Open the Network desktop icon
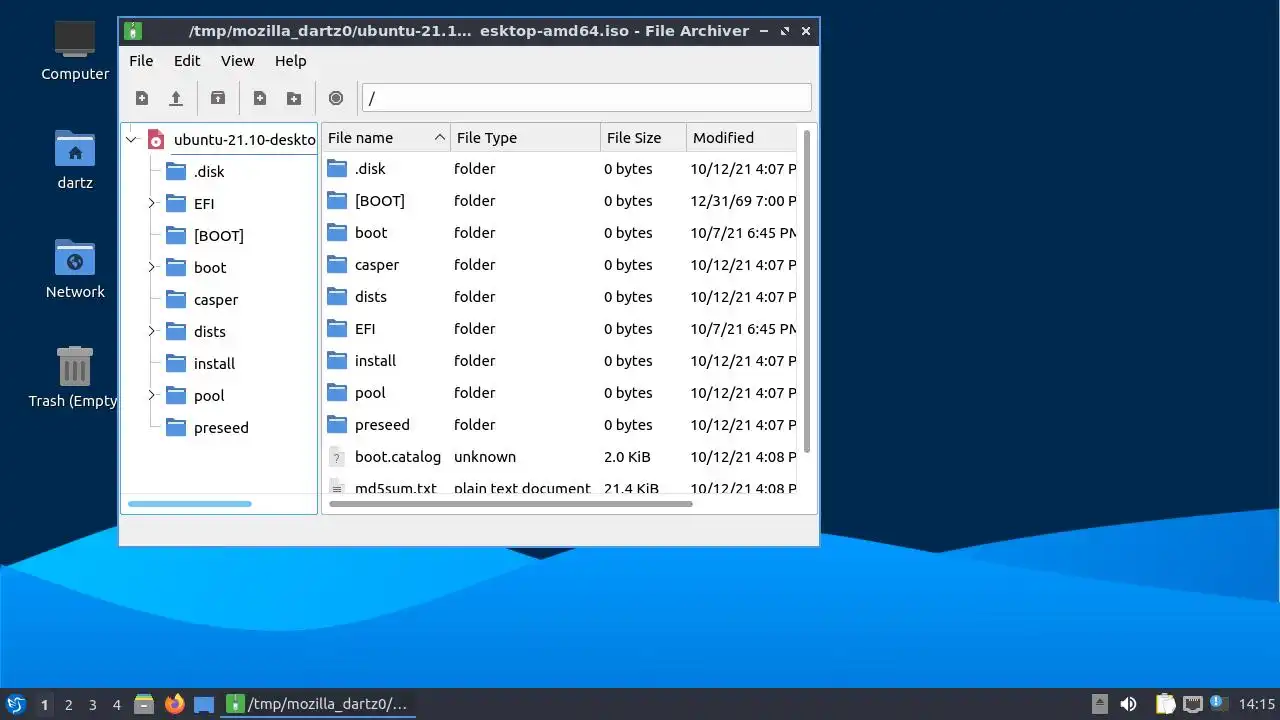This screenshot has height=720, width=1280. [x=75, y=269]
